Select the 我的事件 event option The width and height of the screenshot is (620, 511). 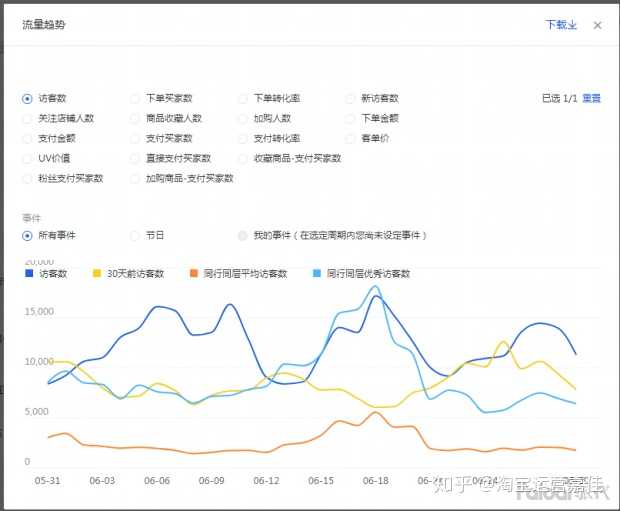243,236
